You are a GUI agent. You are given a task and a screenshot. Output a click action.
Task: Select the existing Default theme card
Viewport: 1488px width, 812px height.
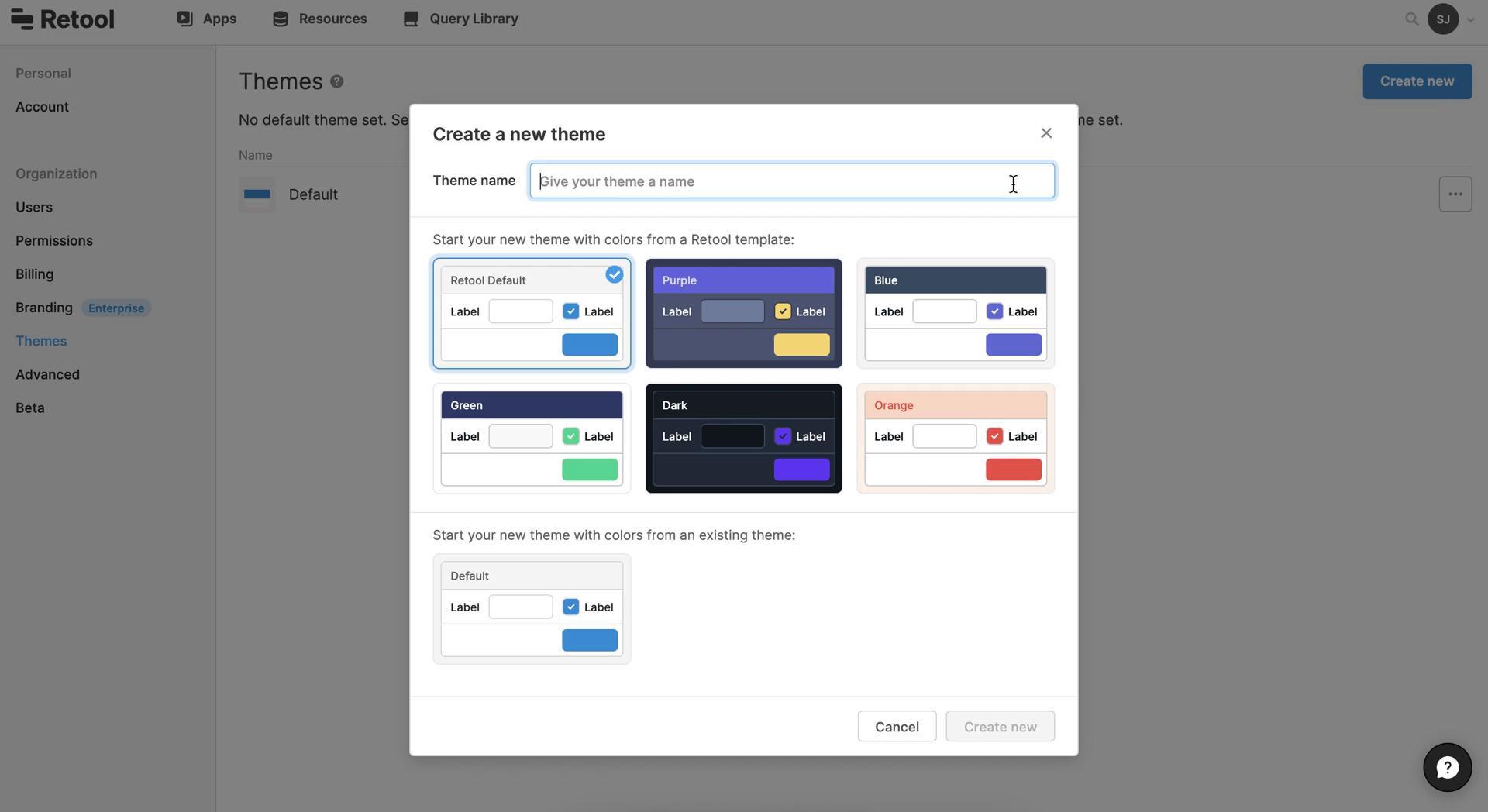(x=532, y=609)
